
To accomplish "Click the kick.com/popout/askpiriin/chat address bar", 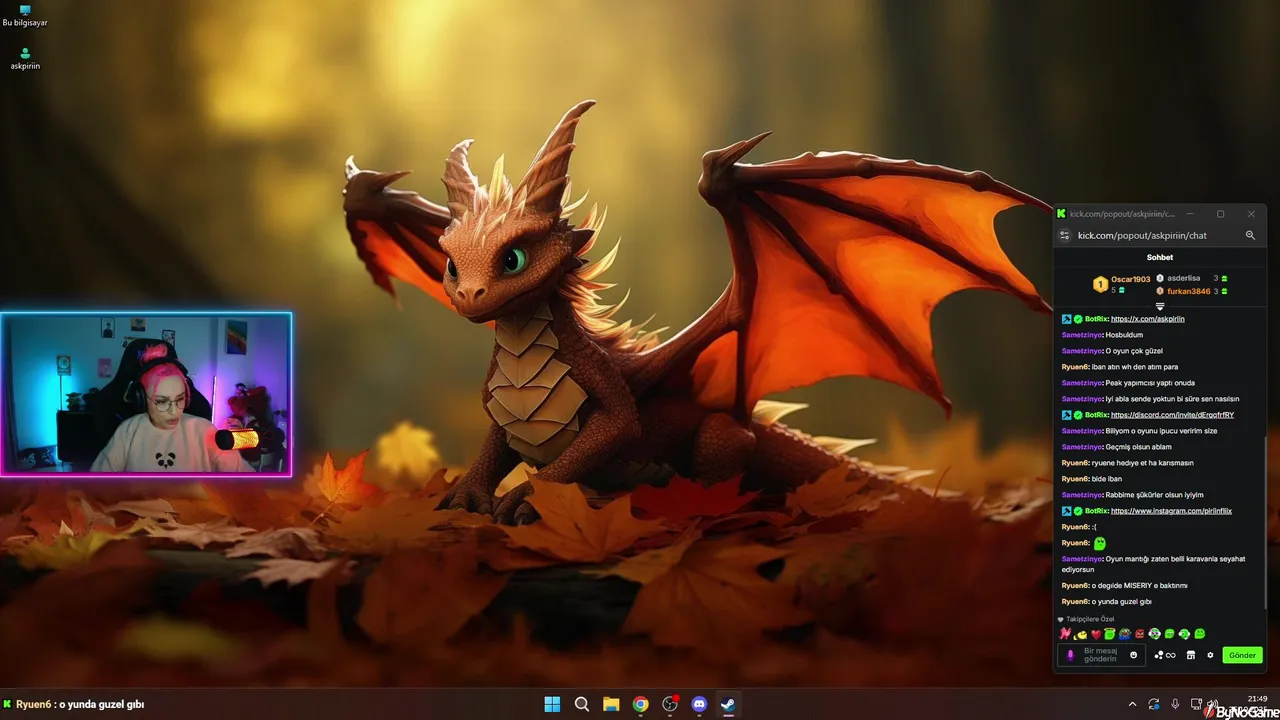I will (1142, 235).
